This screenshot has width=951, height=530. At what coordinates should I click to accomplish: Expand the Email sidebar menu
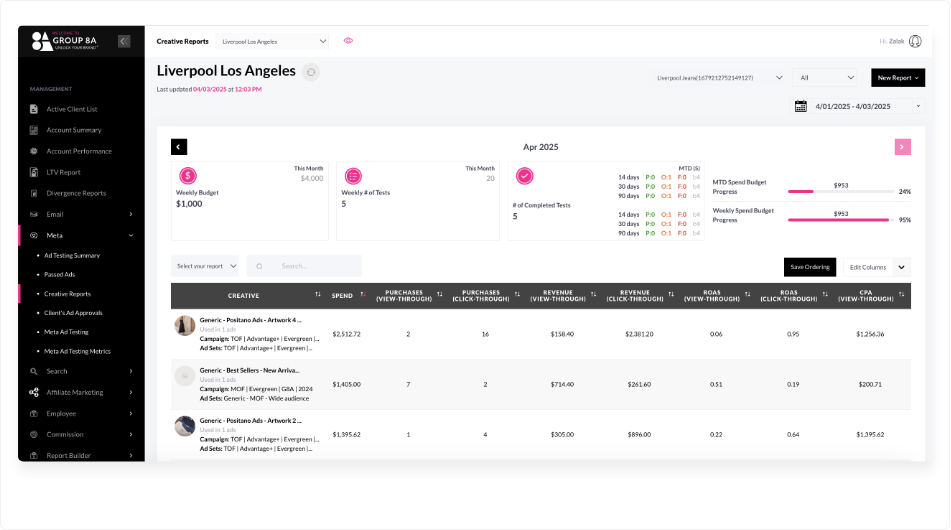[x=131, y=214]
